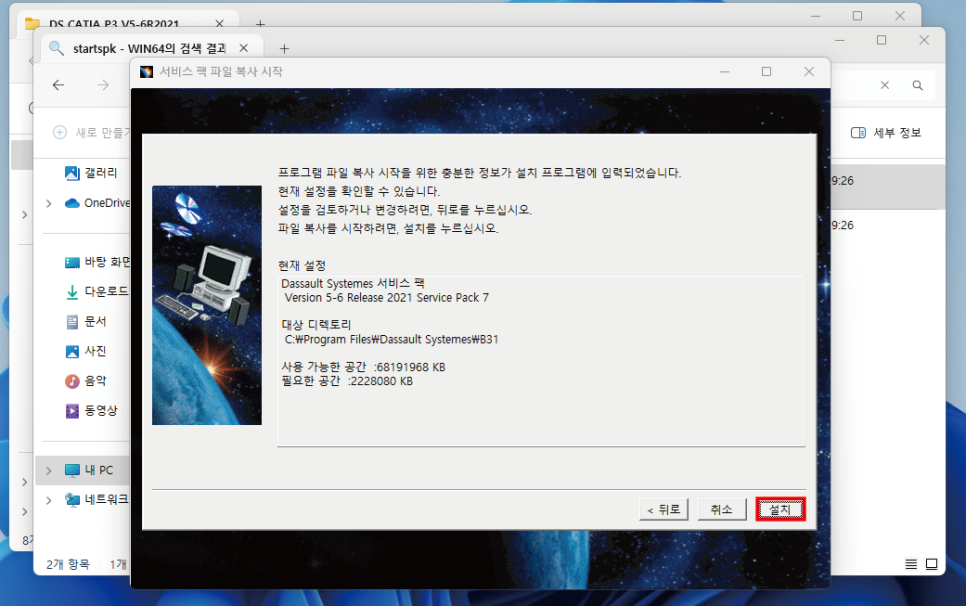Go back with the < 뒤로 button
966x606 pixels.
coord(664,509)
